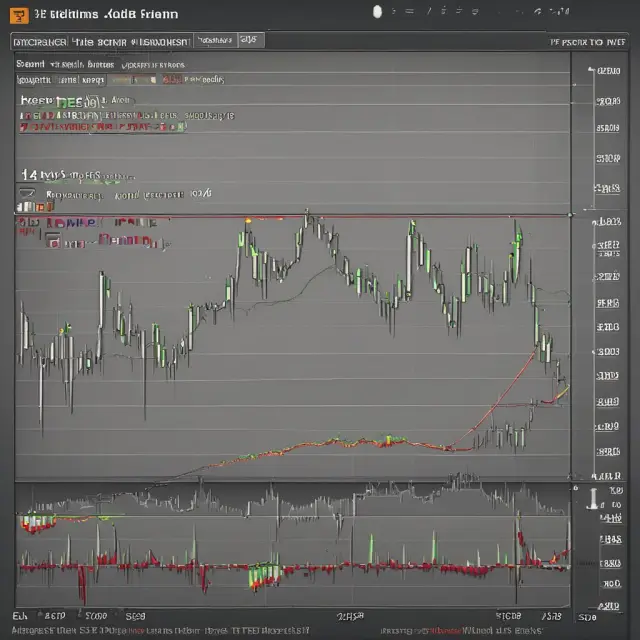Viewport: 640px width, 640px height.
Task: Click the text link at the right of the tab bar
Action: pyautogui.click(x=588, y=42)
